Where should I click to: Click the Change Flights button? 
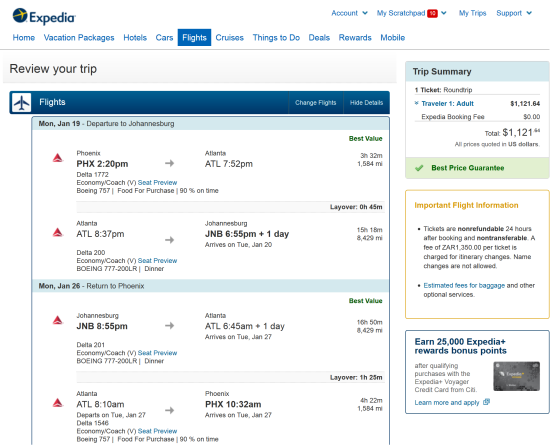[x=316, y=103]
